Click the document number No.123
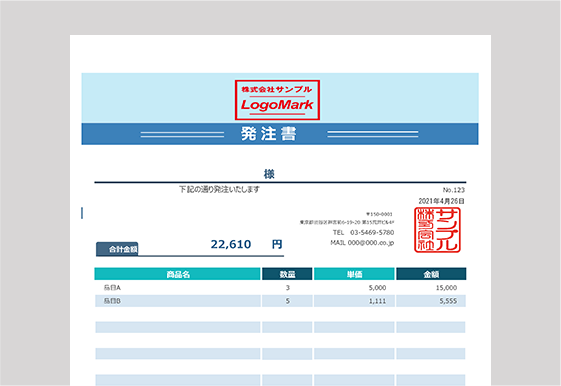Screen dimensions: 561x386 454,190
